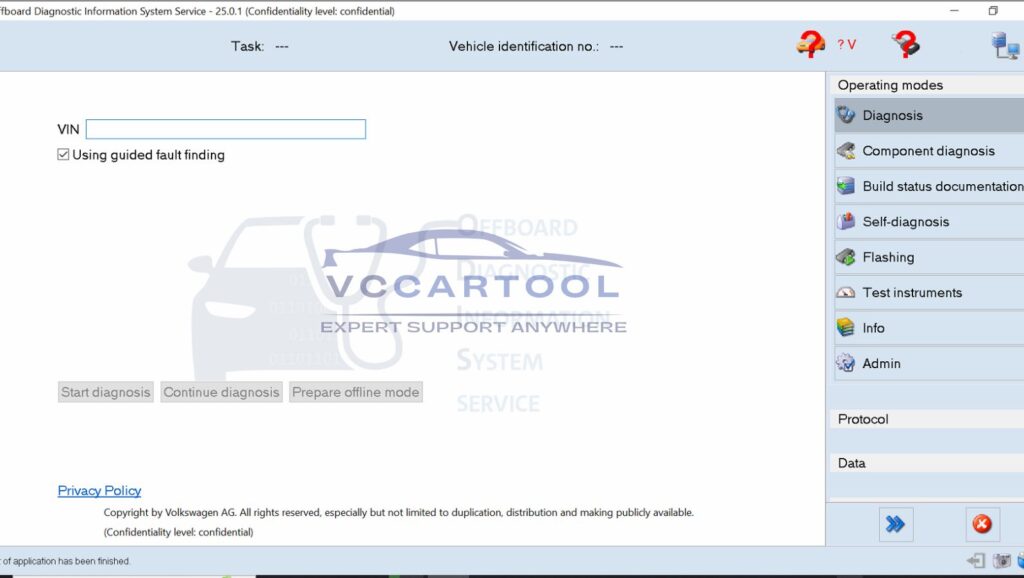
Task: Click inside the VIN input field
Action: click(225, 129)
